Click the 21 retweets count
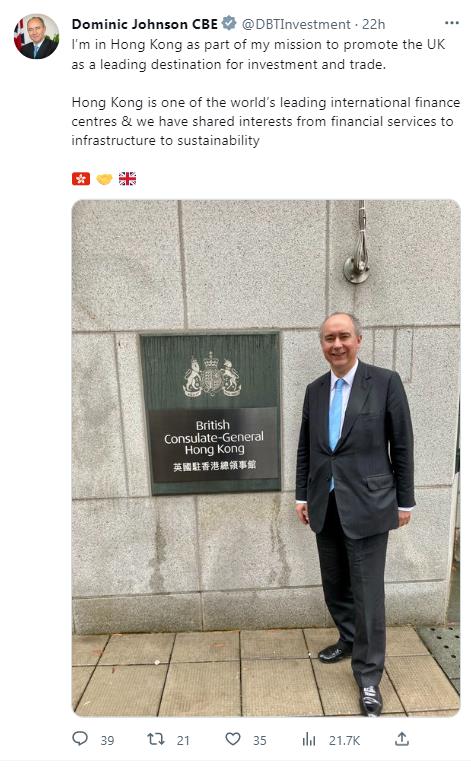This screenshot has width=471, height=767. 183,741
